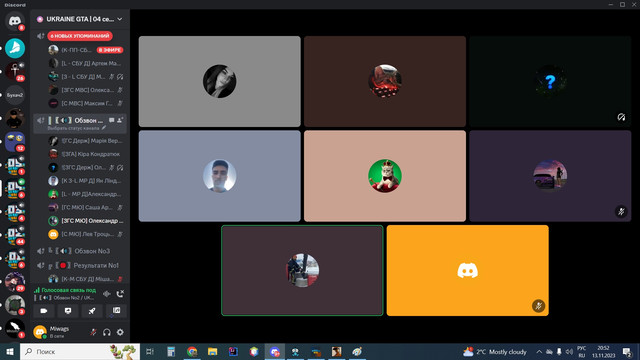640x360 pixels.
Task: Expand UKRAINE GTA server menu dropdown
Action: pyautogui.click(x=120, y=19)
